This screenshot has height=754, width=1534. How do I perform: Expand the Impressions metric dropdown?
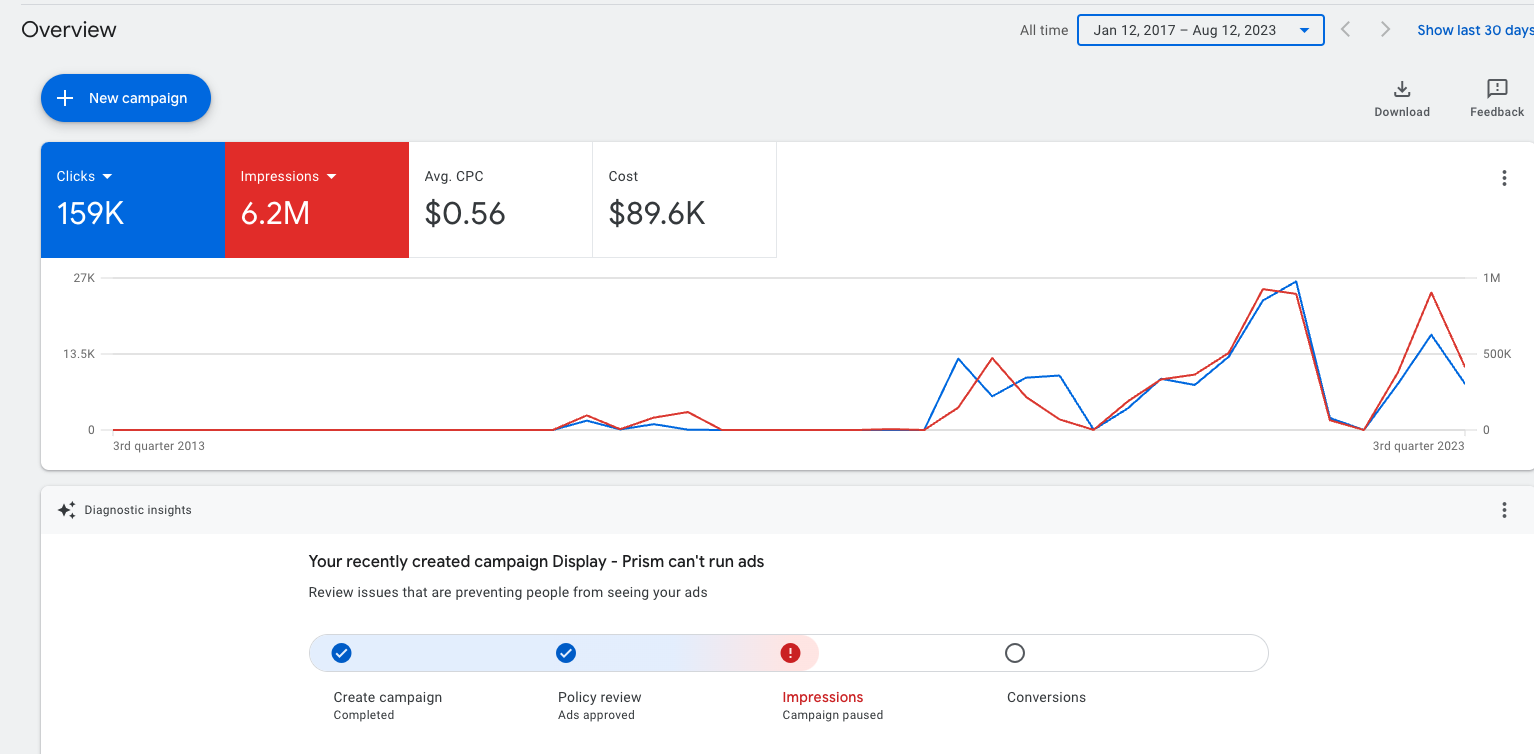pyautogui.click(x=331, y=177)
